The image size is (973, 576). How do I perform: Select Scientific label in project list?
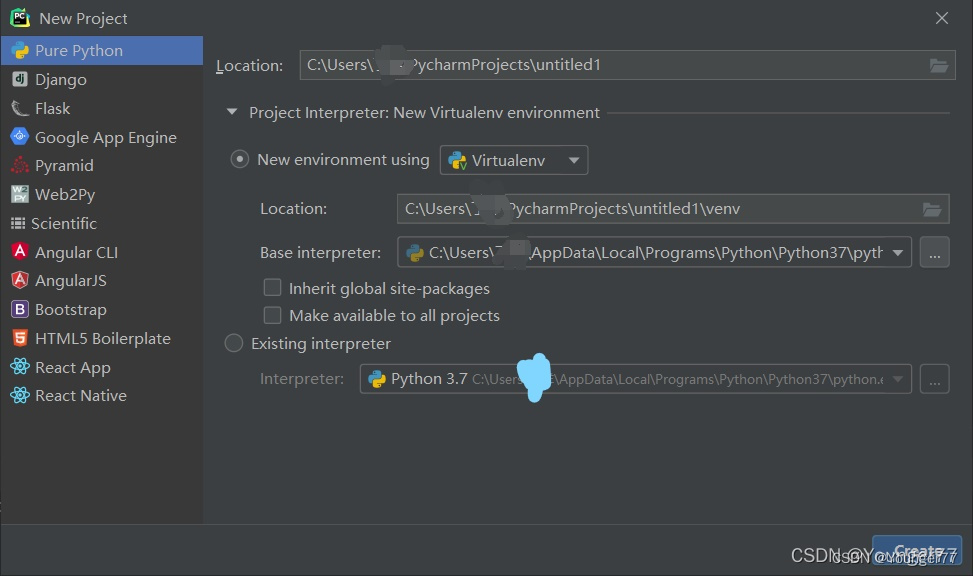click(x=64, y=223)
